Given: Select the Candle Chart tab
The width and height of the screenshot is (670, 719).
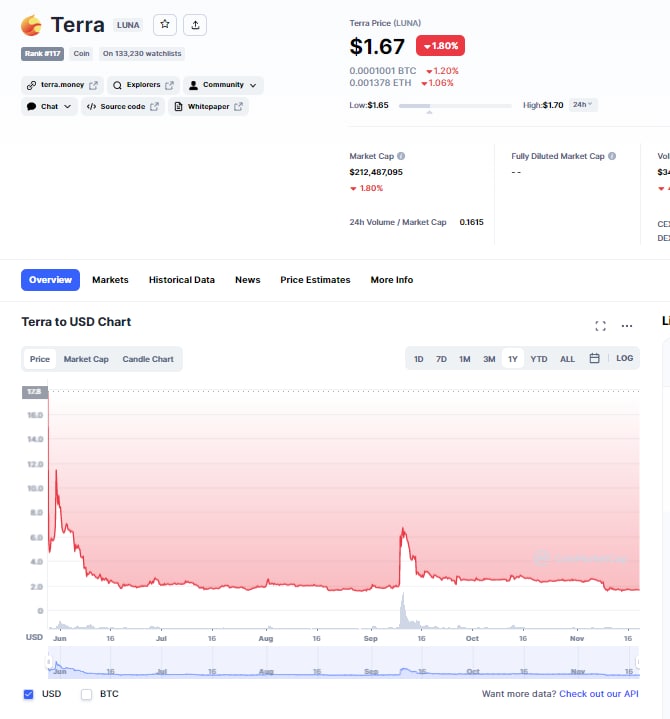Looking at the screenshot, I should [148, 359].
